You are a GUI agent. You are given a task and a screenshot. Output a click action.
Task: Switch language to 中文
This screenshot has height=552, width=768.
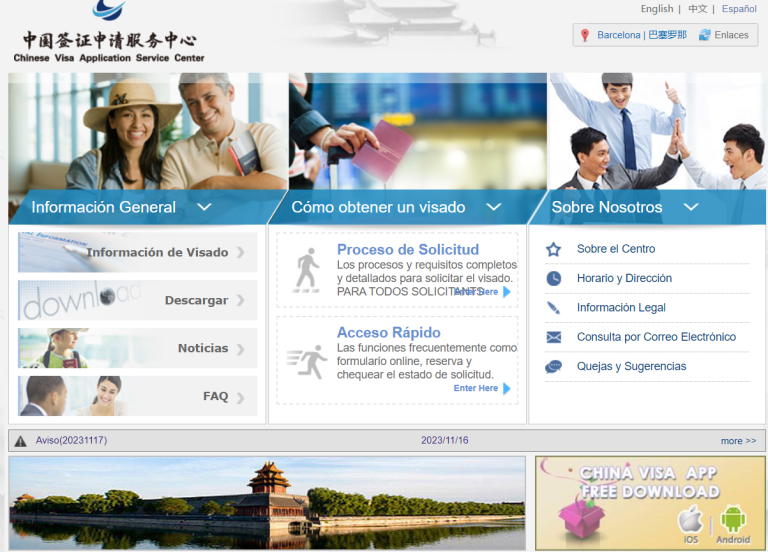[x=697, y=9]
